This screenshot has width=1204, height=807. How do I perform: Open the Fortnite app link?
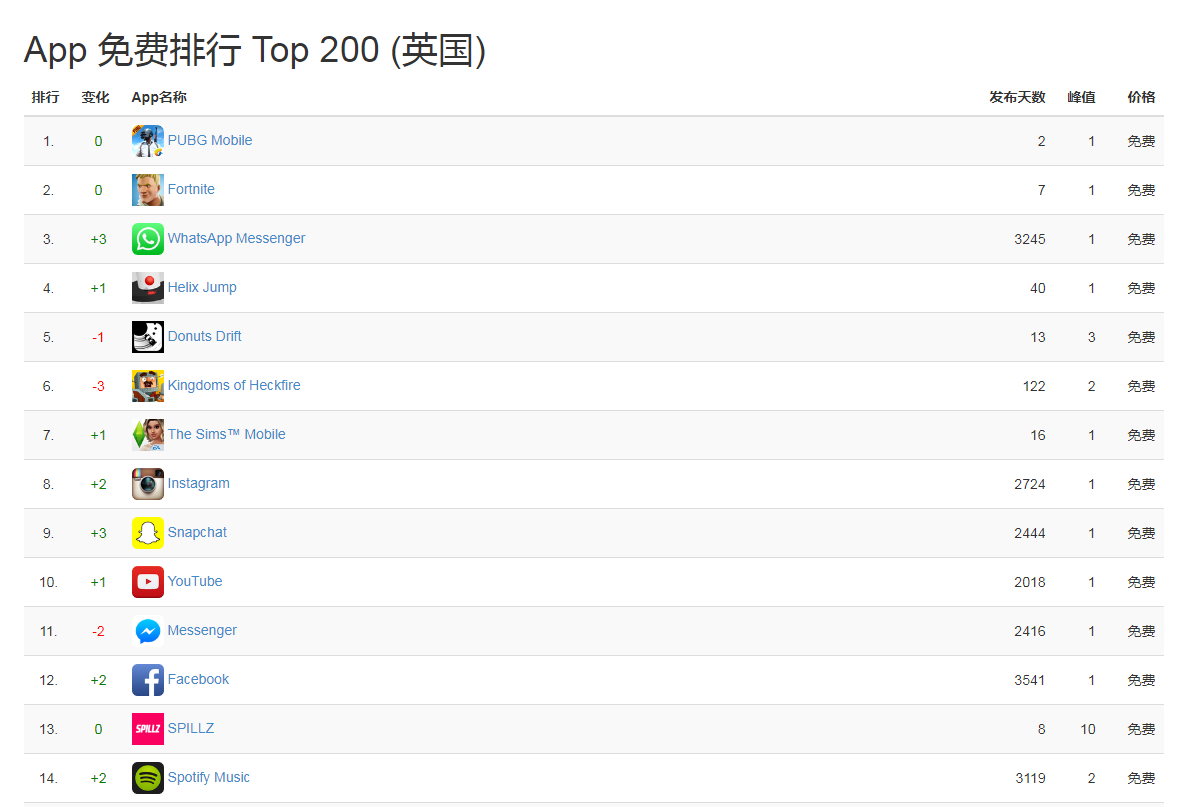pos(191,189)
